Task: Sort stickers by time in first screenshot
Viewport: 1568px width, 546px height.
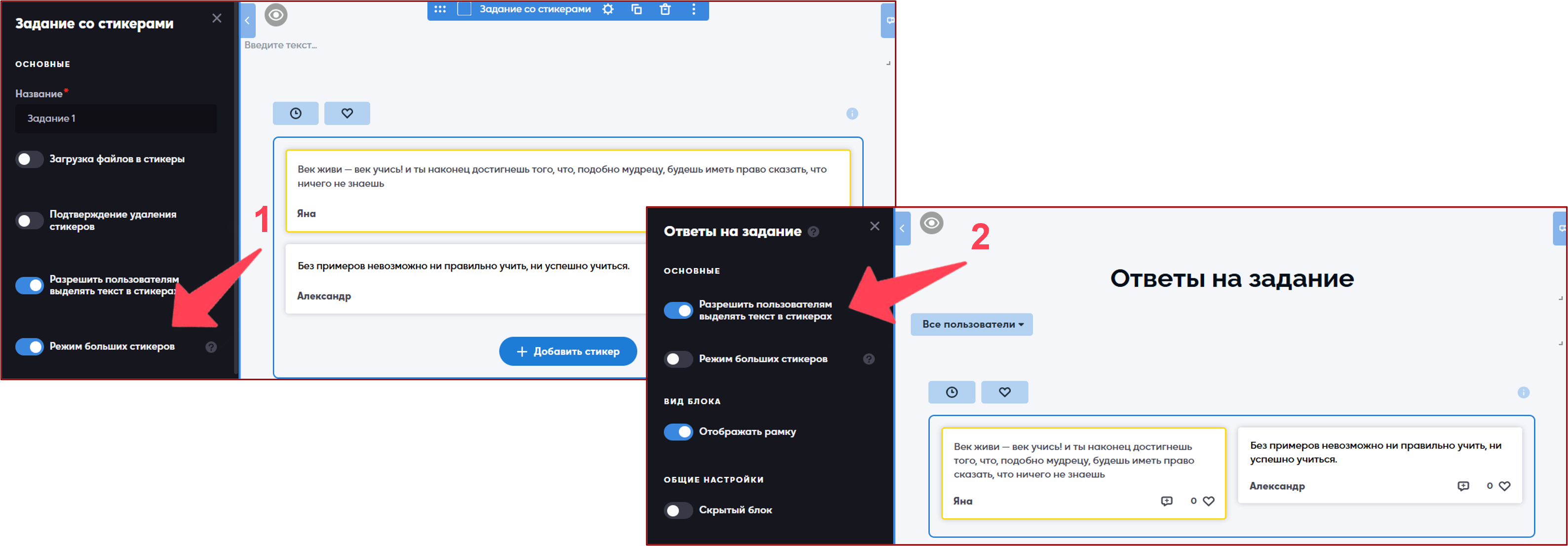Action: (x=295, y=113)
